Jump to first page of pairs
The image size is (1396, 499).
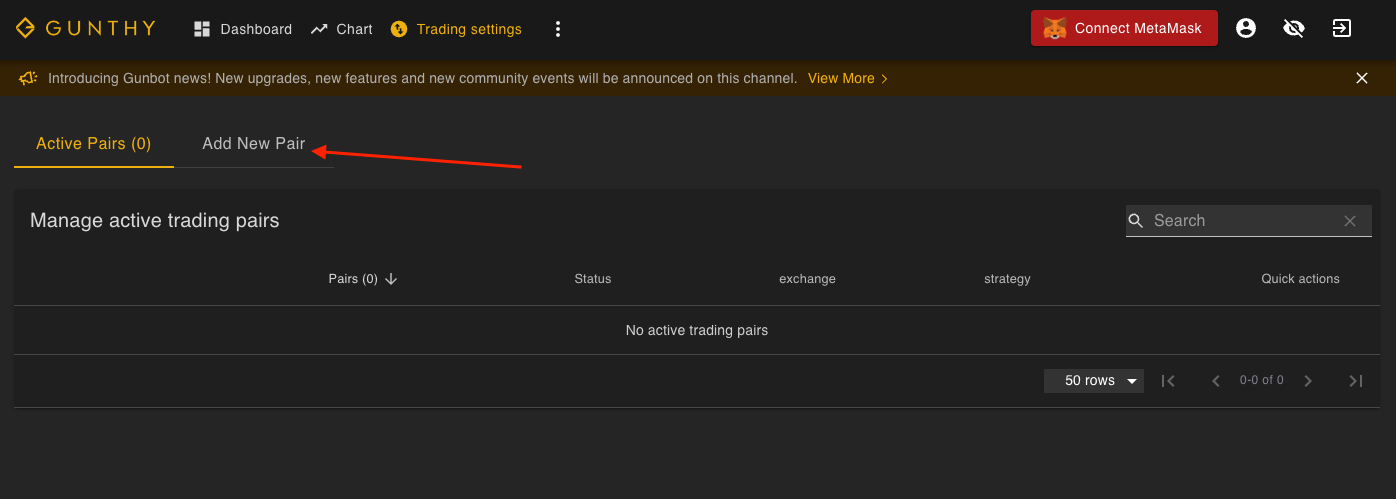point(1168,380)
